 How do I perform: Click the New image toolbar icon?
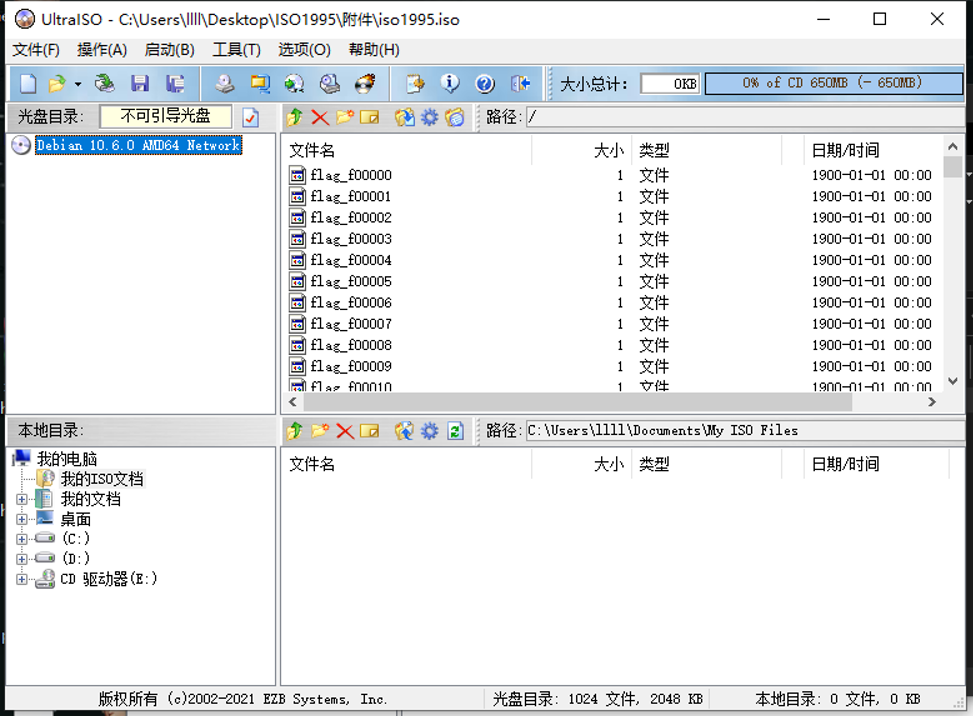coord(28,84)
